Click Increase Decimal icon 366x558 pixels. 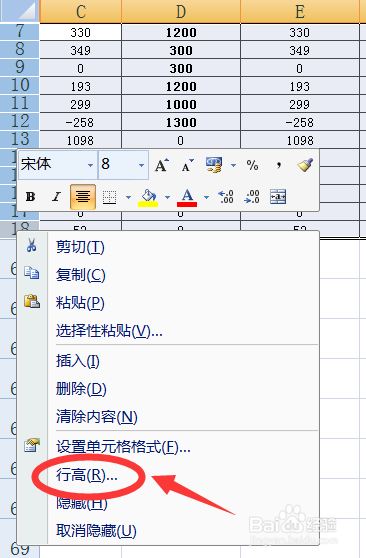226,196
